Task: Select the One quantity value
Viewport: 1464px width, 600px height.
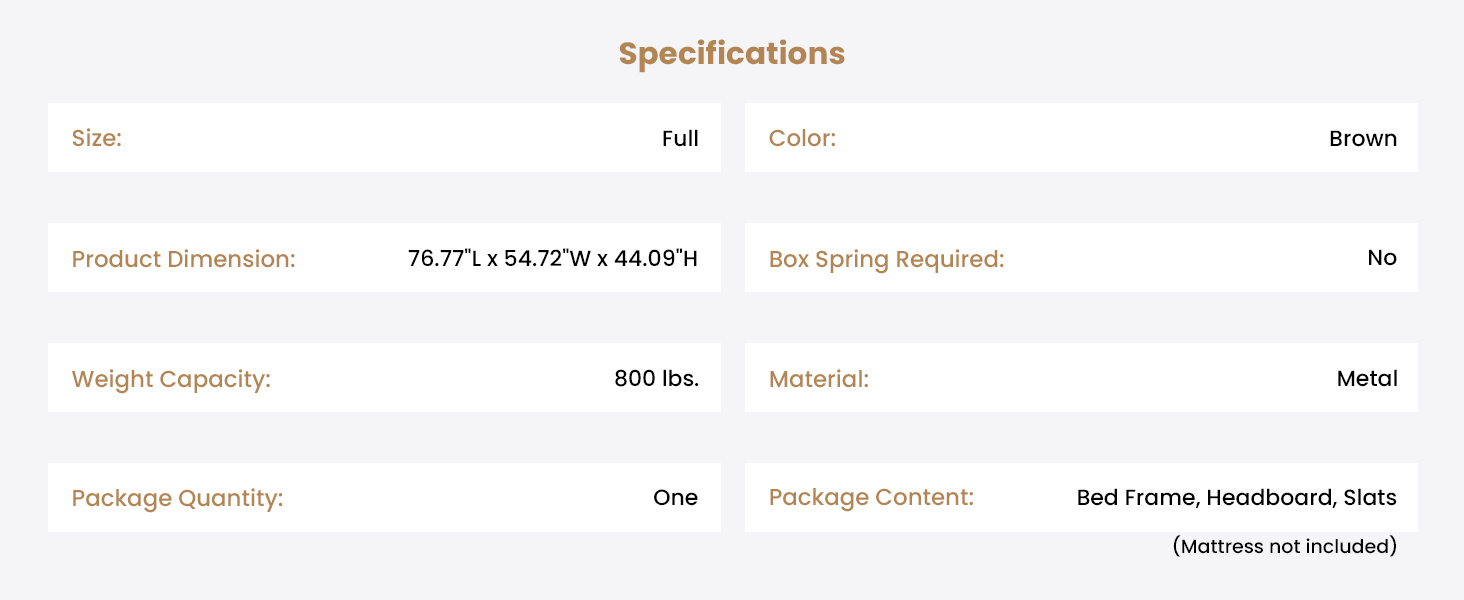Action: (675, 498)
